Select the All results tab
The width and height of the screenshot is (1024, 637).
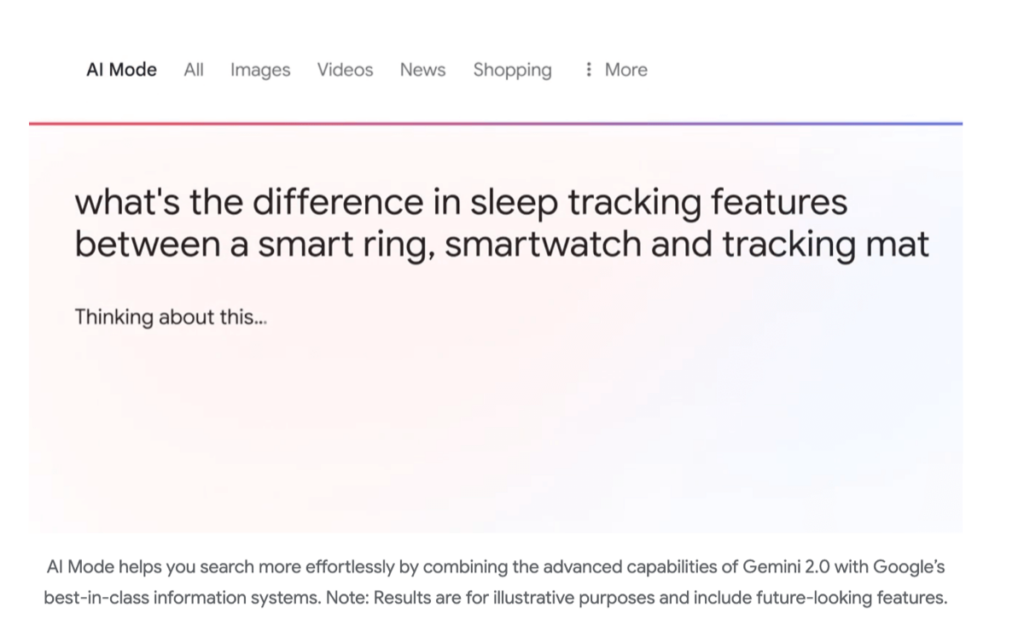(193, 69)
